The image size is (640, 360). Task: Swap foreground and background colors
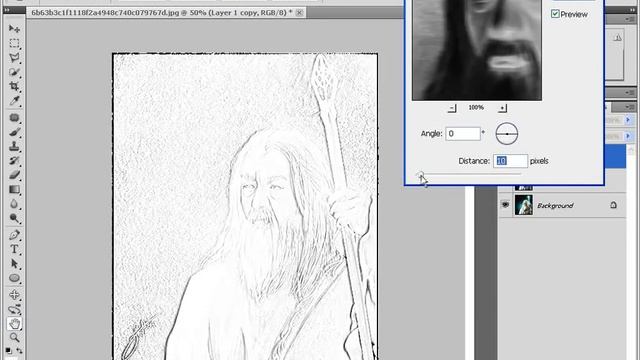19,350
